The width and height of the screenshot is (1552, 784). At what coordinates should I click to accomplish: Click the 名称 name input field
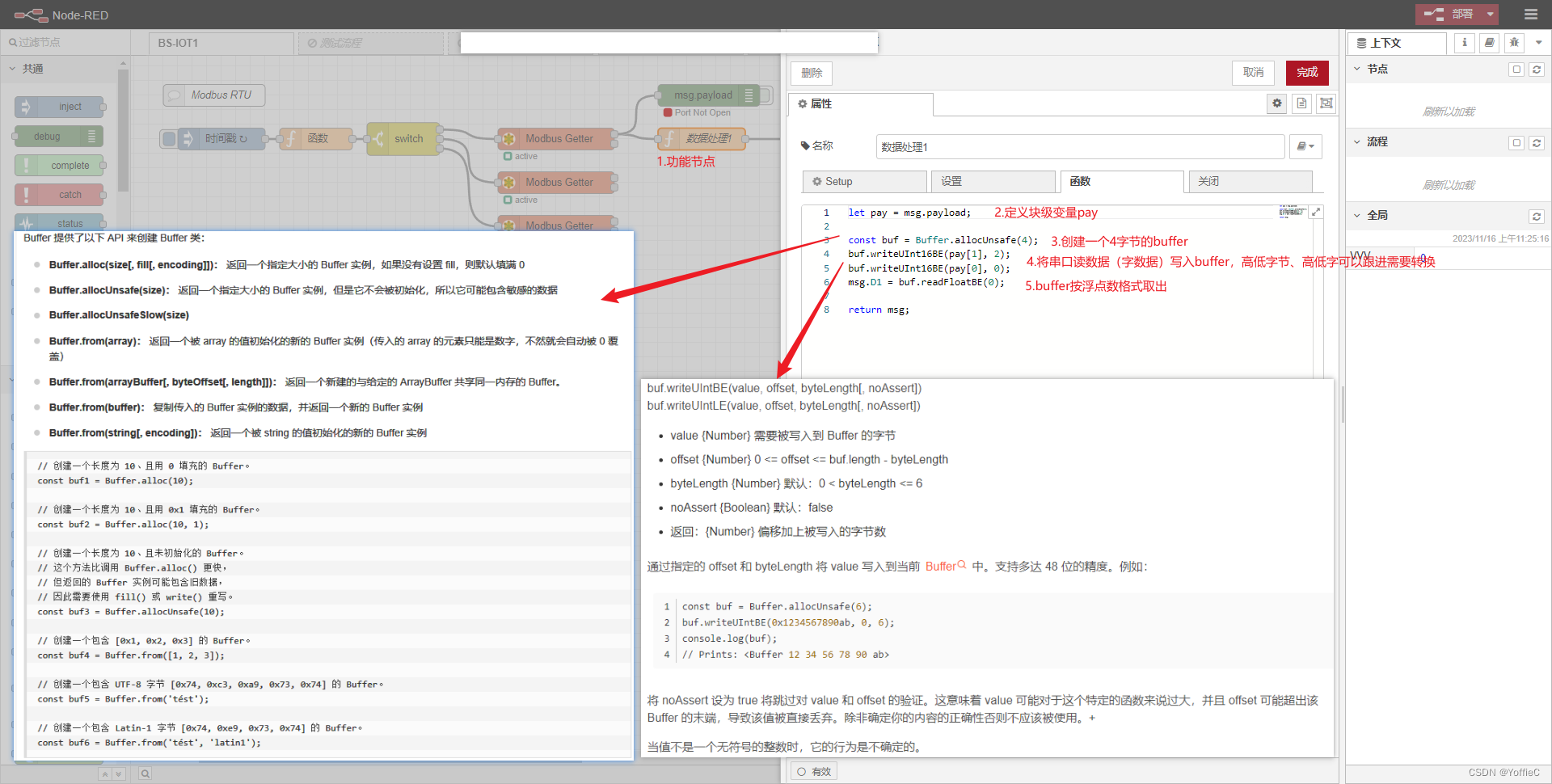(1080, 146)
